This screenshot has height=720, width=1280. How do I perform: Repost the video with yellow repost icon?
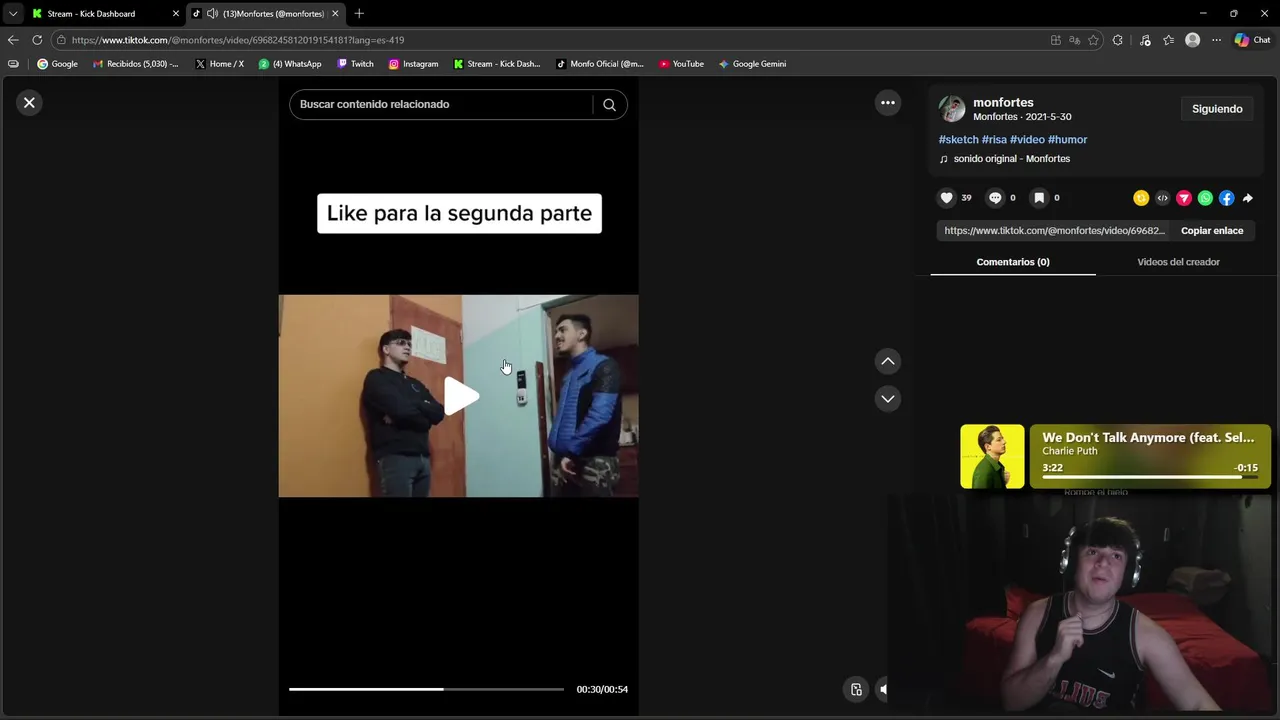[1141, 198]
